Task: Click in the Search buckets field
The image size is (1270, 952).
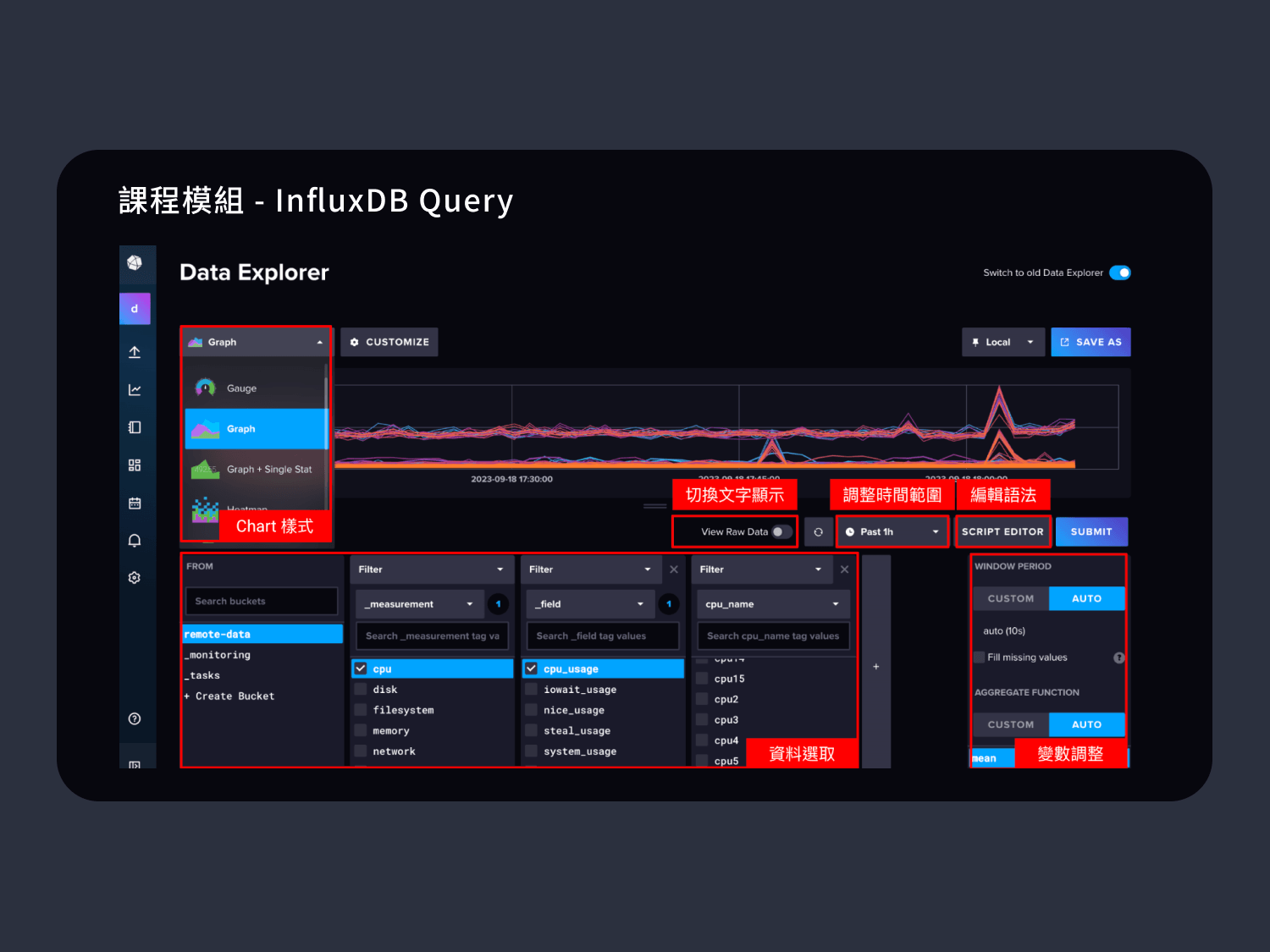Action: 261,602
